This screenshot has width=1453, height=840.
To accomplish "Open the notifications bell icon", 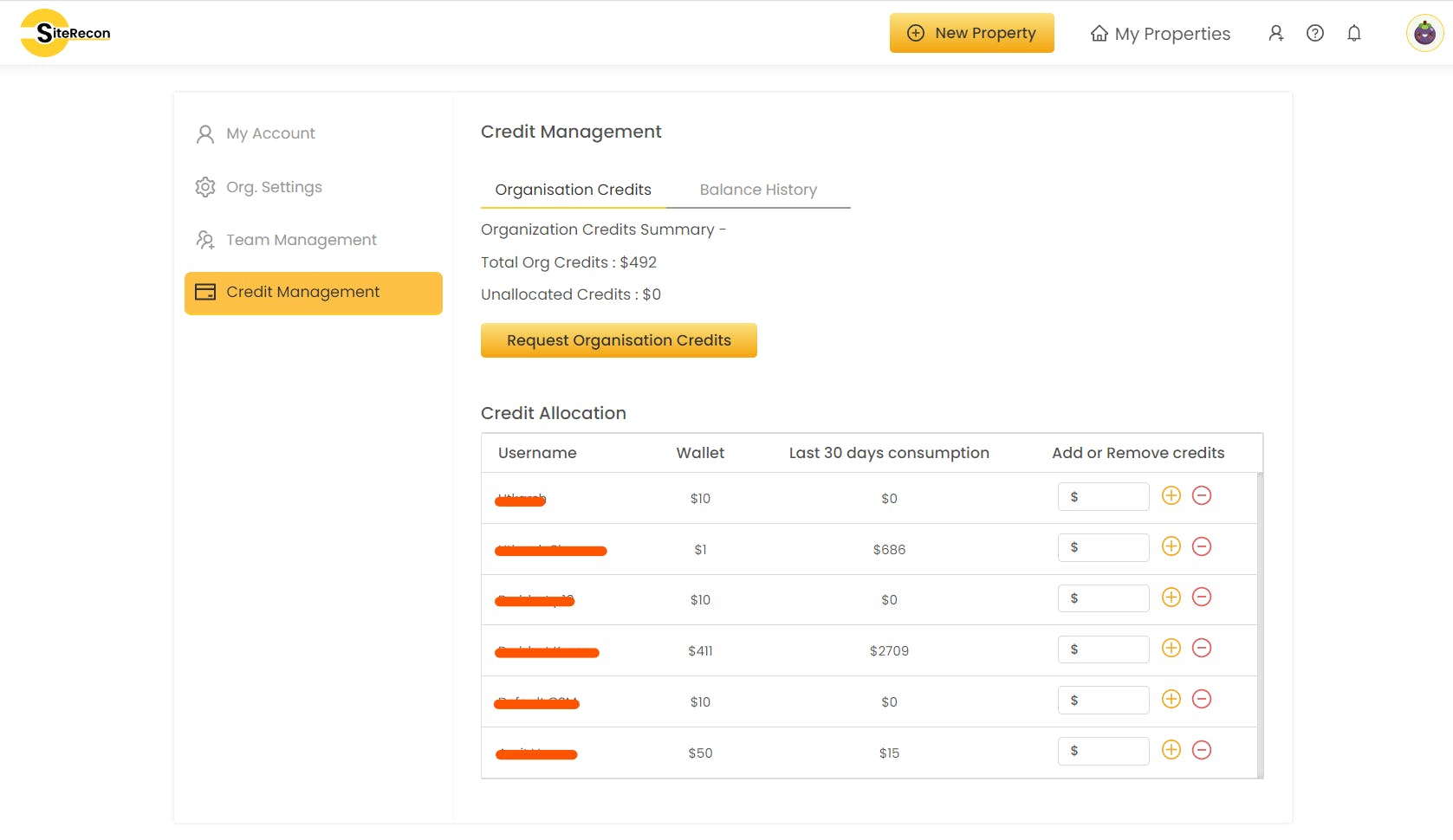I will (1353, 33).
